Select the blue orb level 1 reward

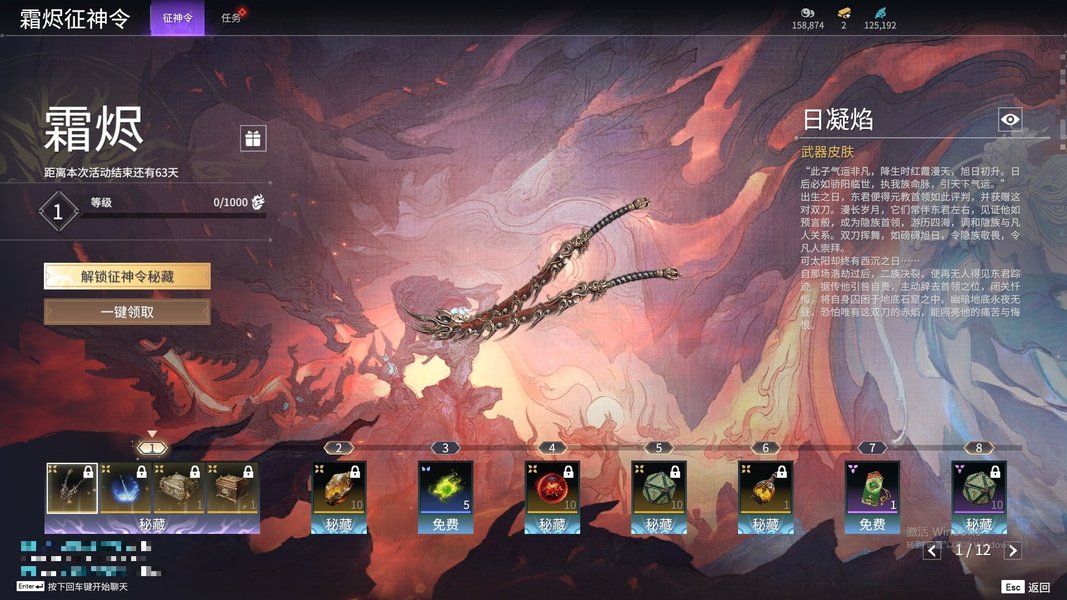(126, 488)
